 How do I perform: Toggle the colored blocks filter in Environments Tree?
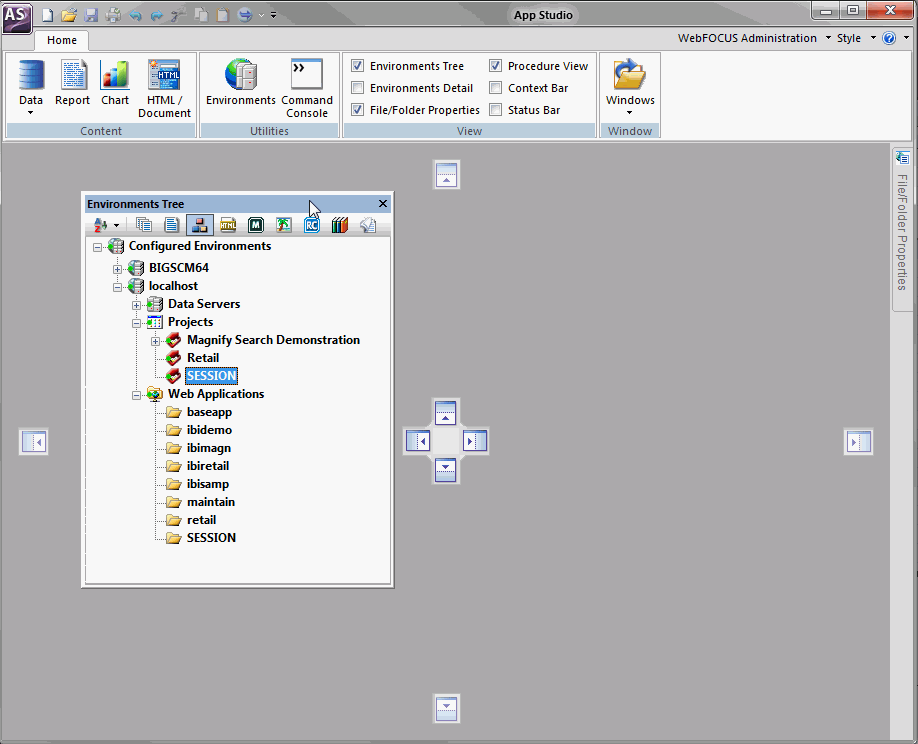(200, 225)
